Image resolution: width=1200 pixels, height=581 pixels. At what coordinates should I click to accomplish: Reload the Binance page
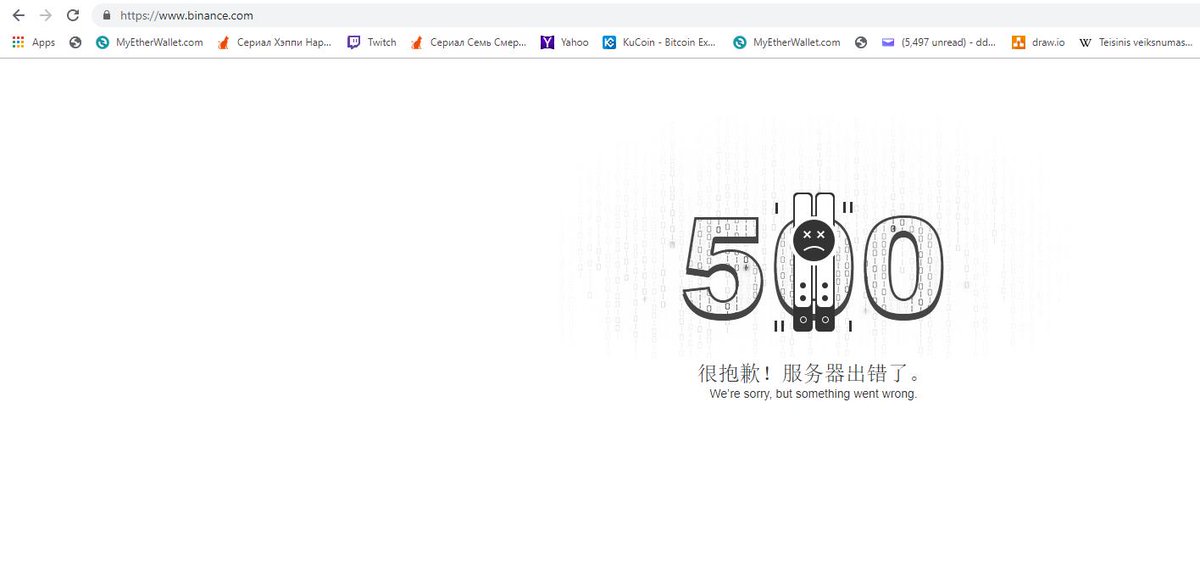pyautogui.click(x=72, y=16)
